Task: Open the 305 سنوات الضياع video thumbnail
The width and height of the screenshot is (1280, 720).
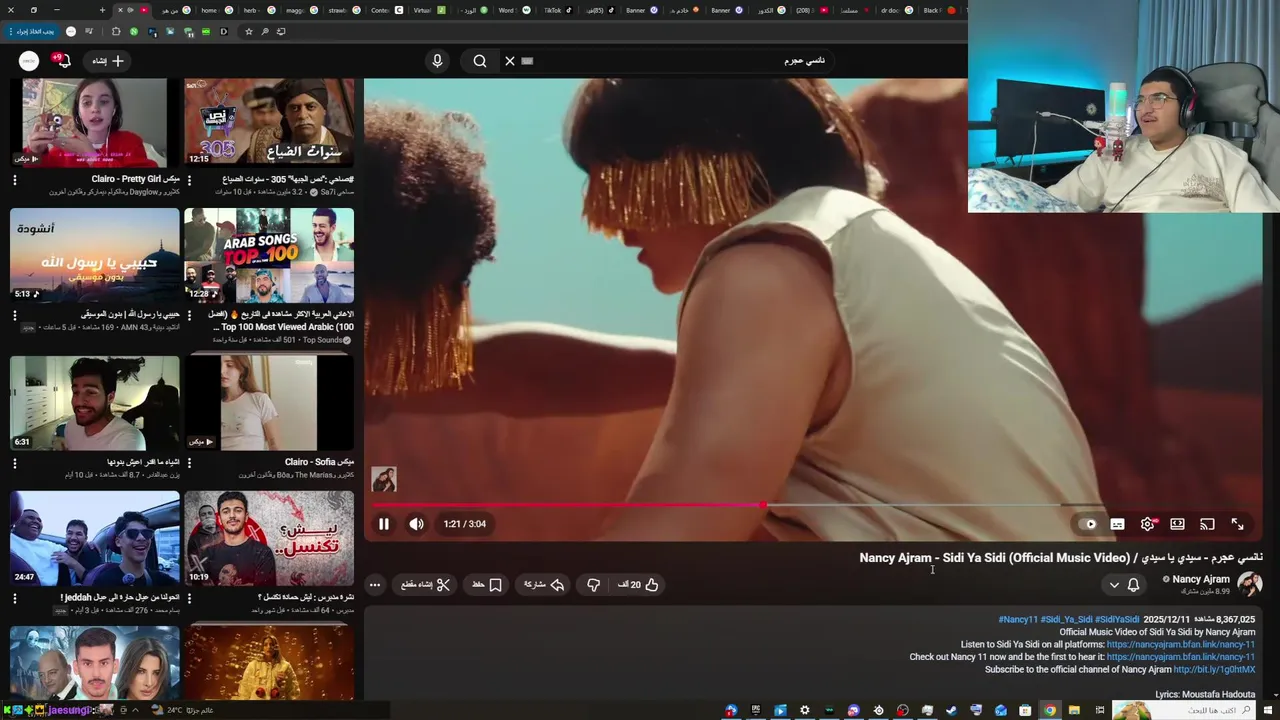Action: click(269, 122)
